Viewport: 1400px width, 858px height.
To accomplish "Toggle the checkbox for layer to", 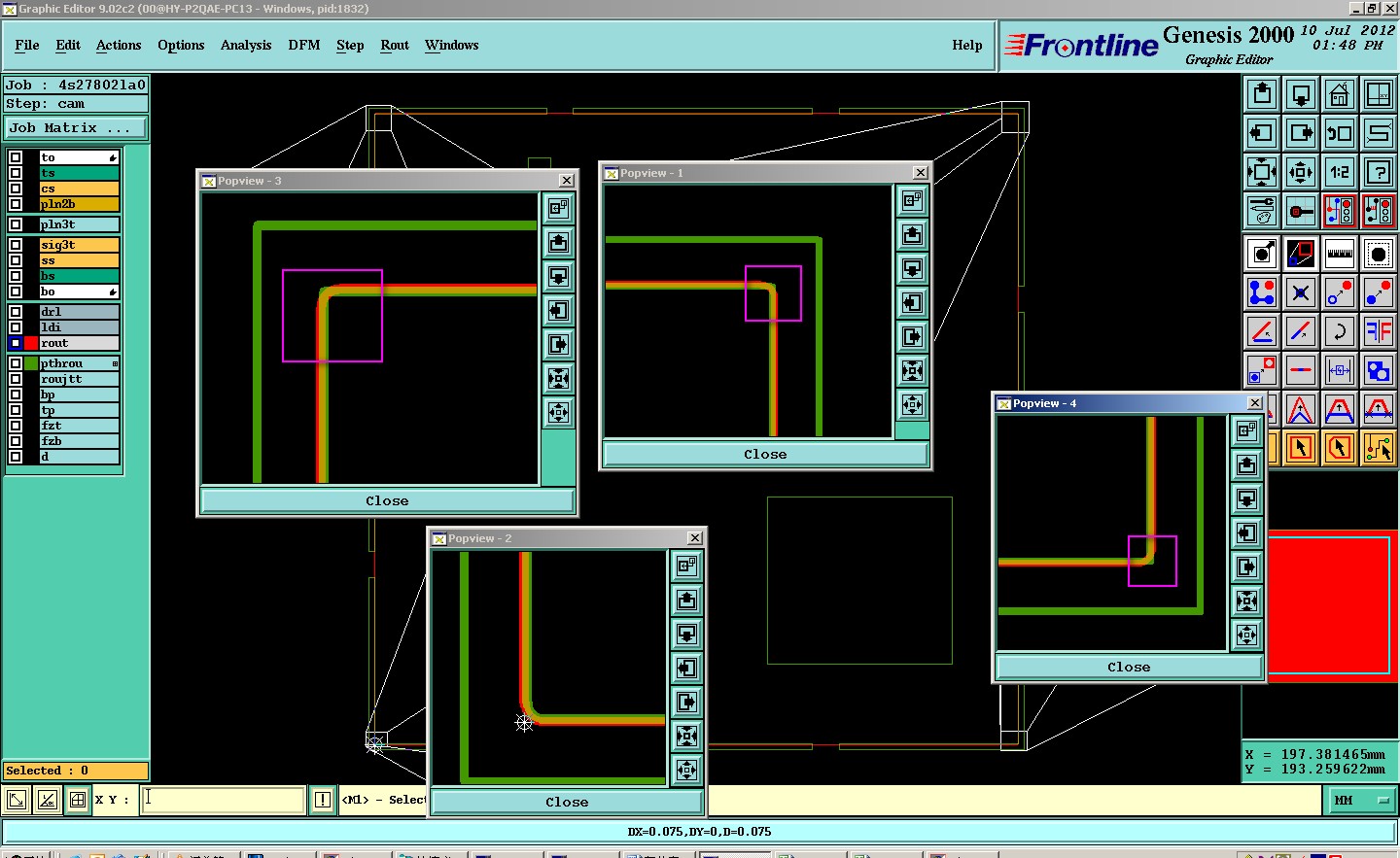I will tap(16, 157).
